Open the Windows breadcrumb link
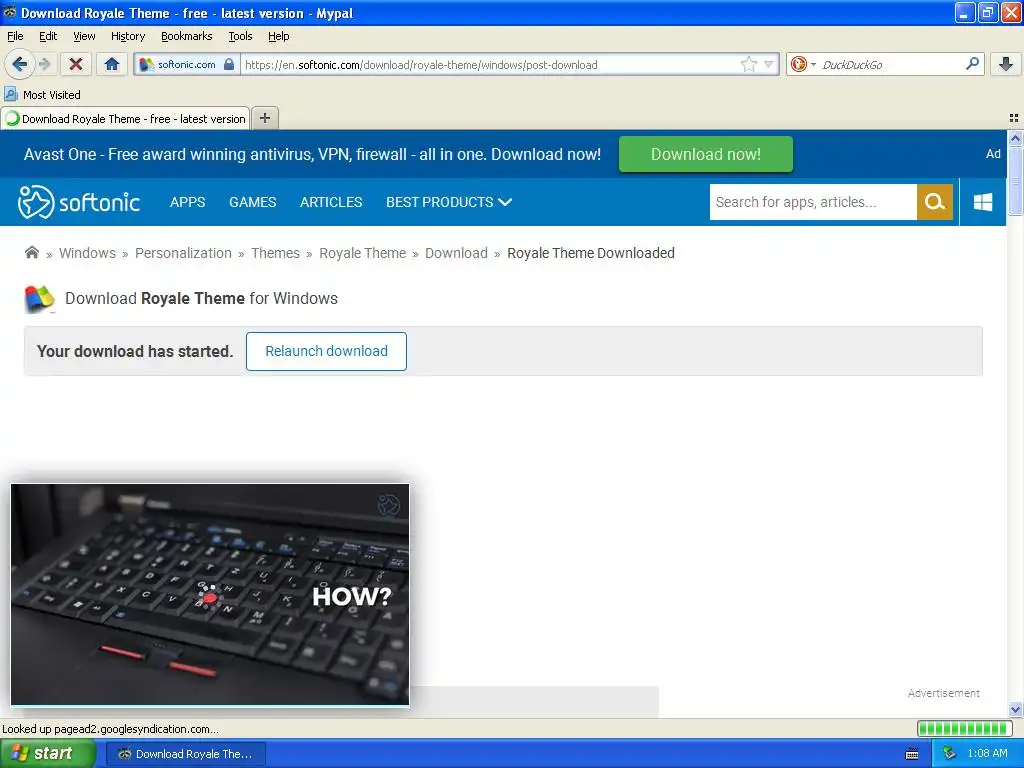Screen dimensions: 1024x768 pos(87,253)
